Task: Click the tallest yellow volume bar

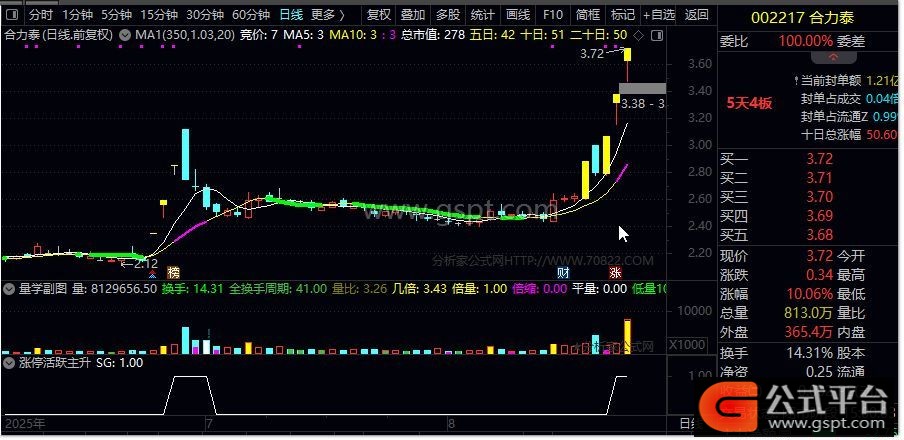Action: point(627,336)
